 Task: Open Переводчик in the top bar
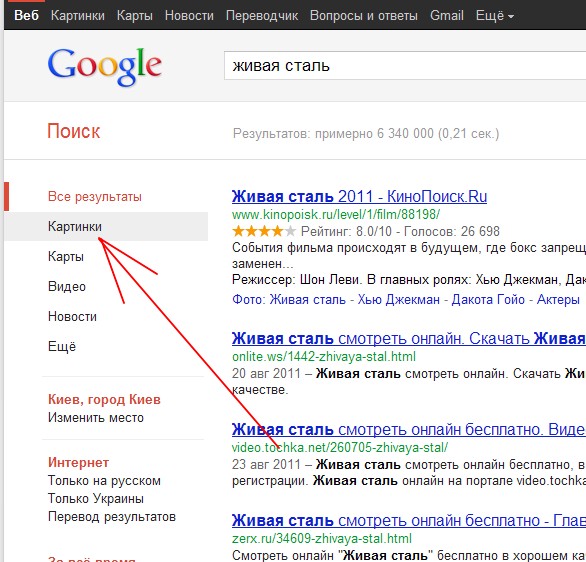[262, 16]
